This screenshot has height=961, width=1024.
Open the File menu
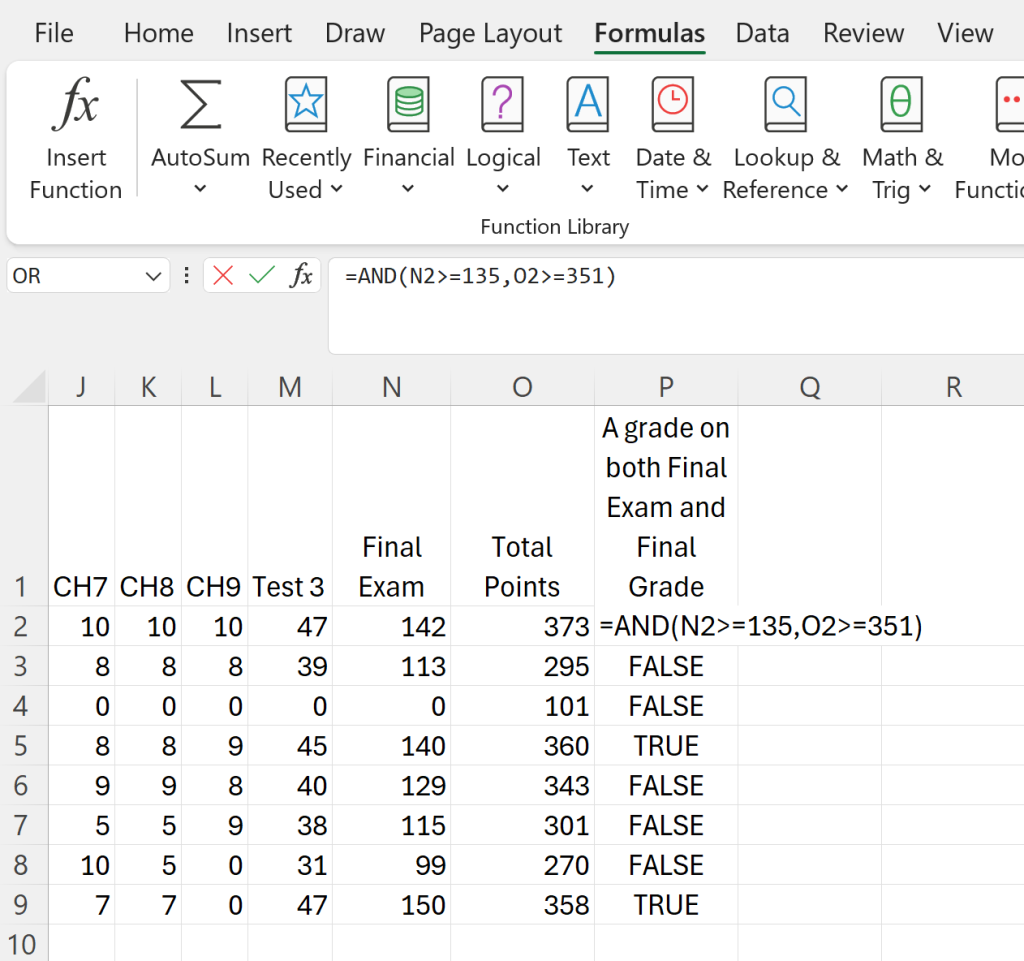[x=54, y=33]
